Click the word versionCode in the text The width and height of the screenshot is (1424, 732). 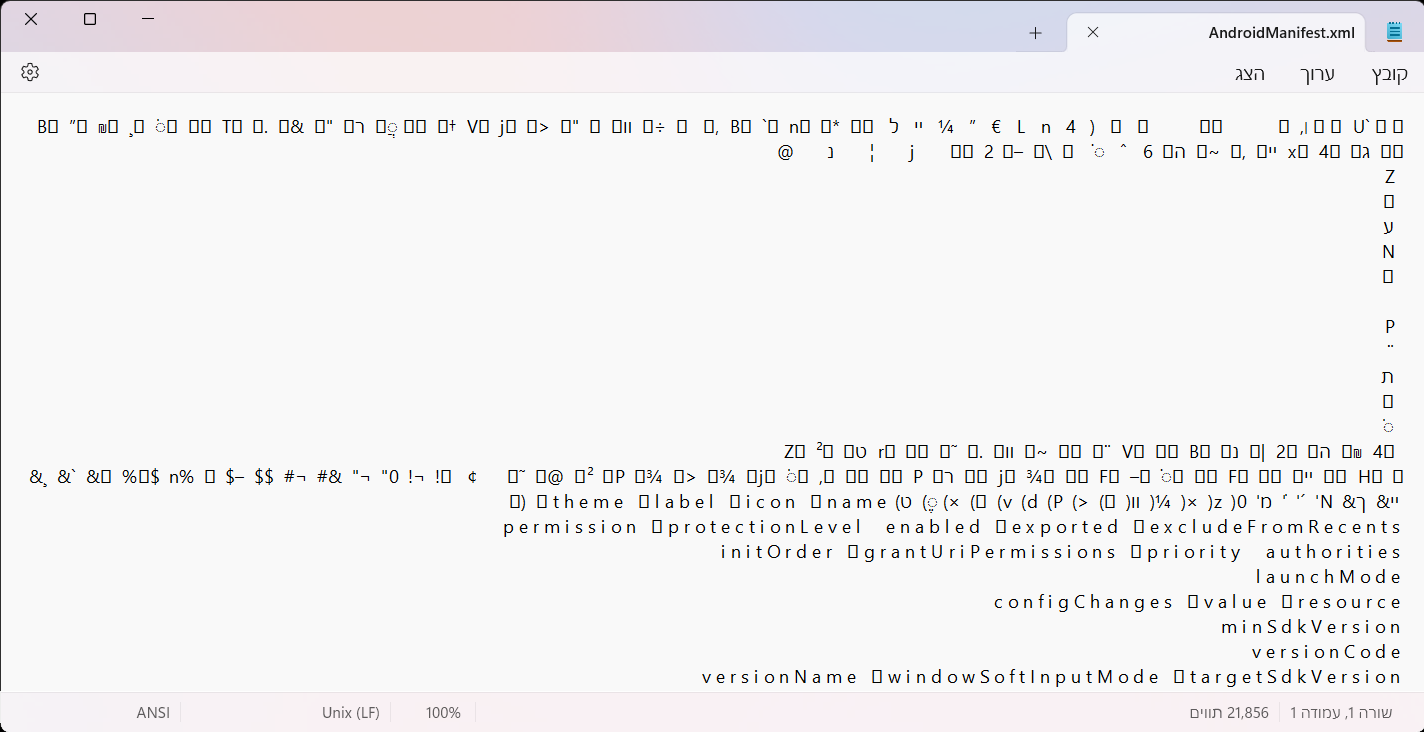[1327, 652]
